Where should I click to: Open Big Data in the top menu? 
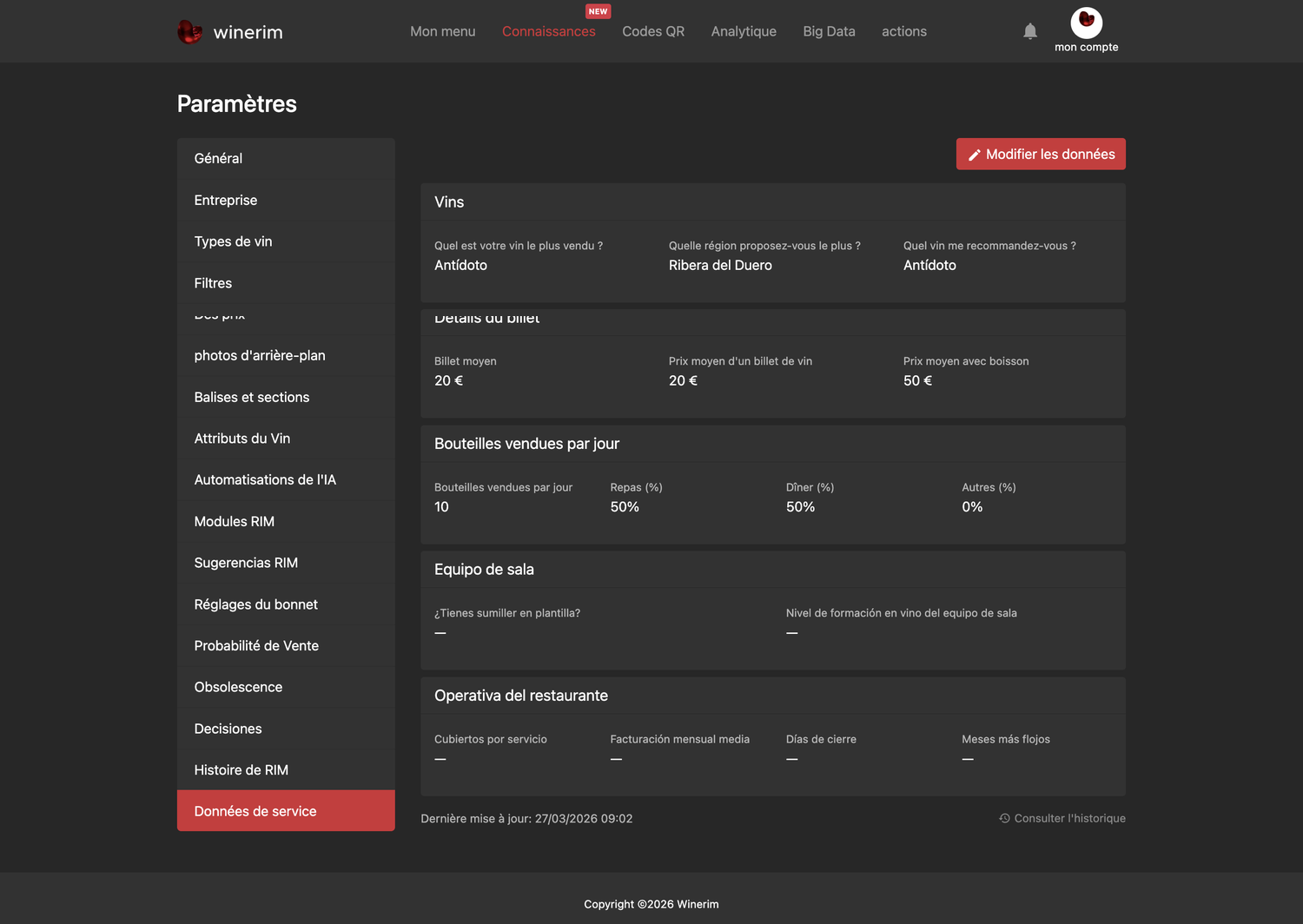coord(829,31)
